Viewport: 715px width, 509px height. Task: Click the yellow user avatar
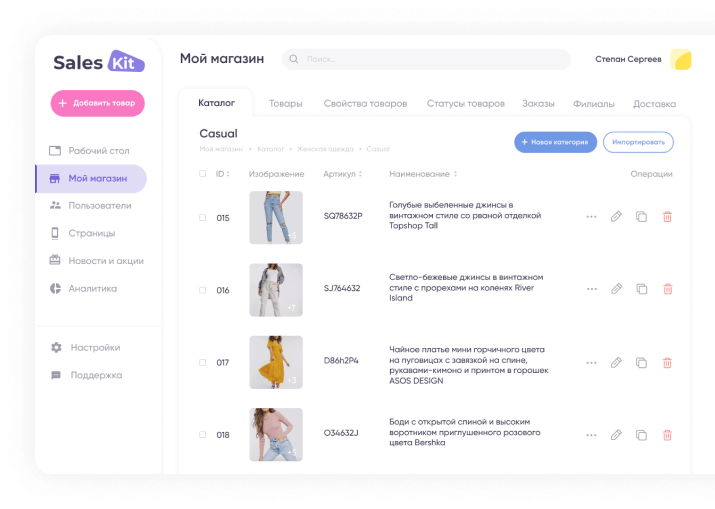pos(681,59)
